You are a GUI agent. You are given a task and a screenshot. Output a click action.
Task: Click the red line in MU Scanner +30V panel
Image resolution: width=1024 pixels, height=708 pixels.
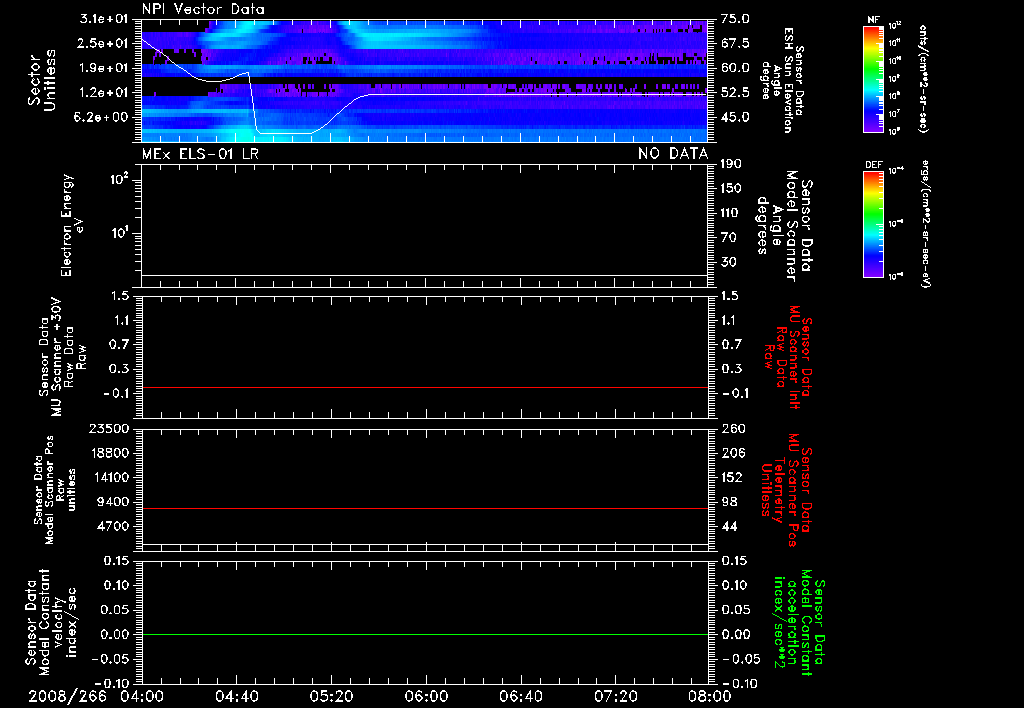(x=424, y=387)
